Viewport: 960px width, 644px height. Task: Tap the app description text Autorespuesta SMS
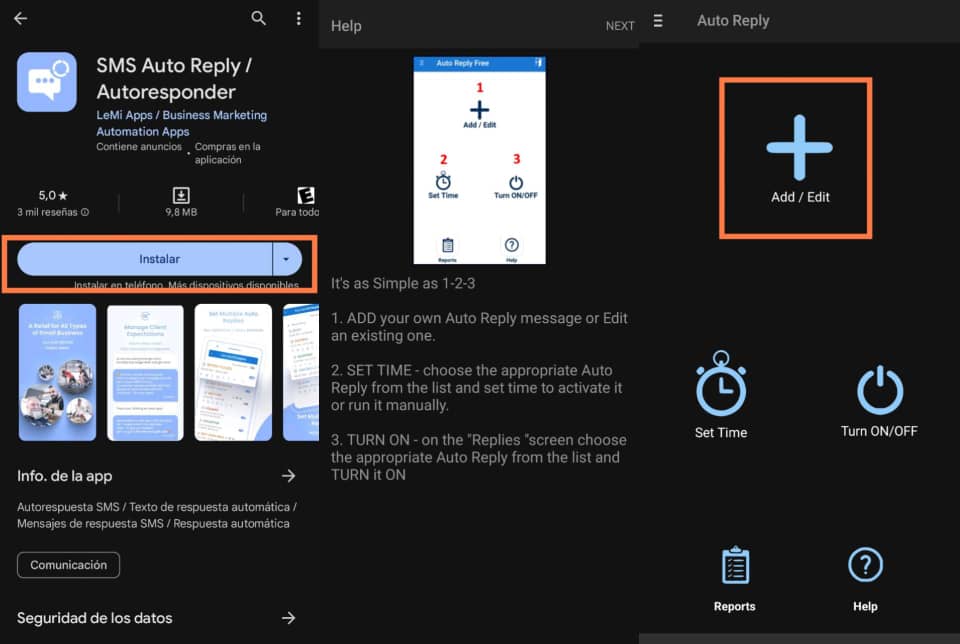point(157,515)
